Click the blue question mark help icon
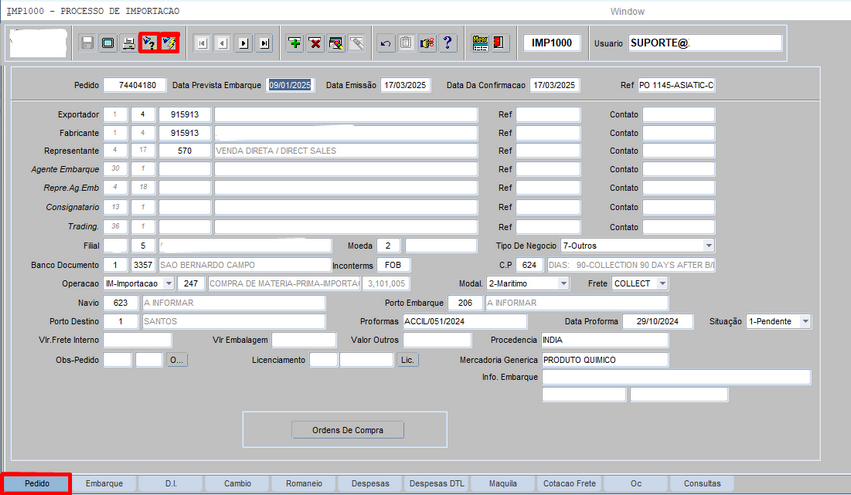Screen dimensions: 851x495 [x=448, y=43]
